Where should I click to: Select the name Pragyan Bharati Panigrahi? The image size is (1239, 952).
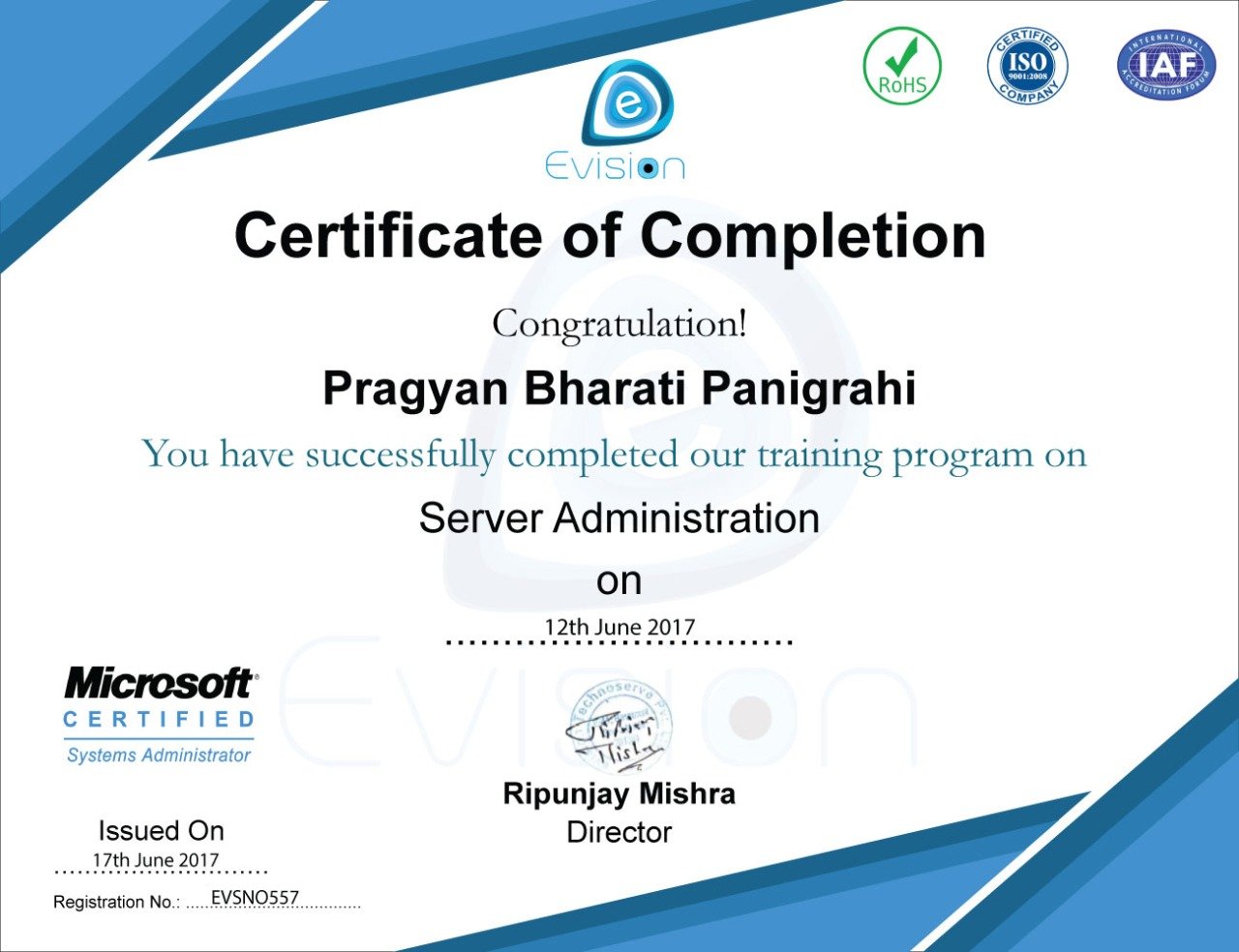click(x=619, y=389)
